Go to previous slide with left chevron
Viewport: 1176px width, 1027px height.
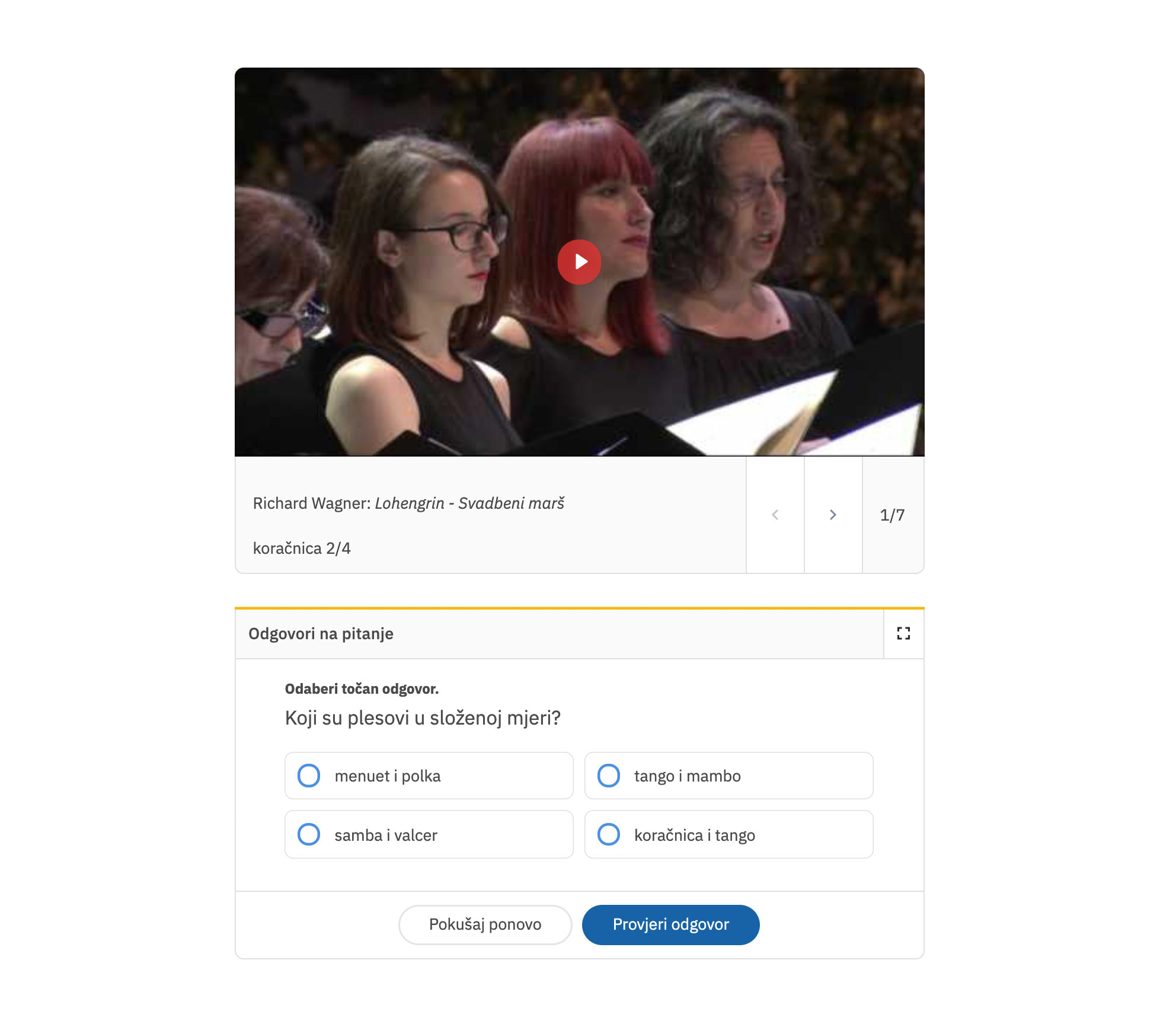(x=775, y=515)
